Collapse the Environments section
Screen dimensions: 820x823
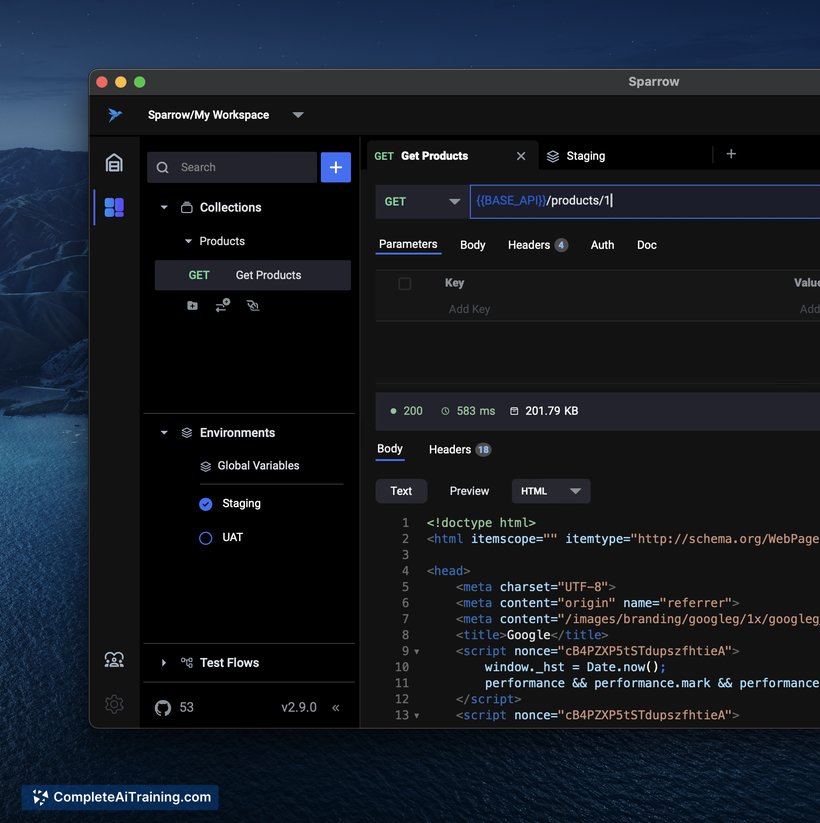click(x=164, y=433)
